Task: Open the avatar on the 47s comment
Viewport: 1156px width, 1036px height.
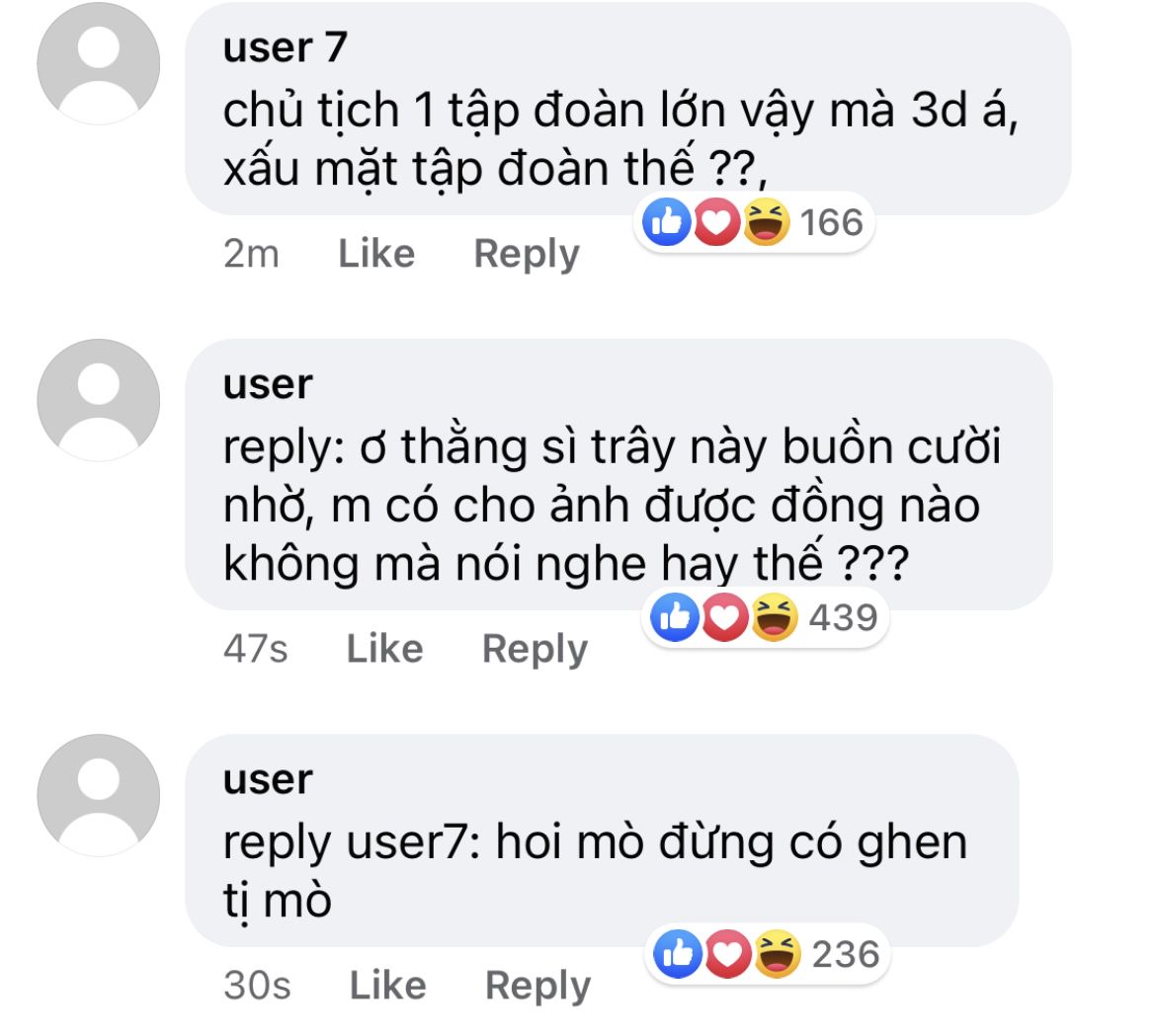Action: point(99,400)
